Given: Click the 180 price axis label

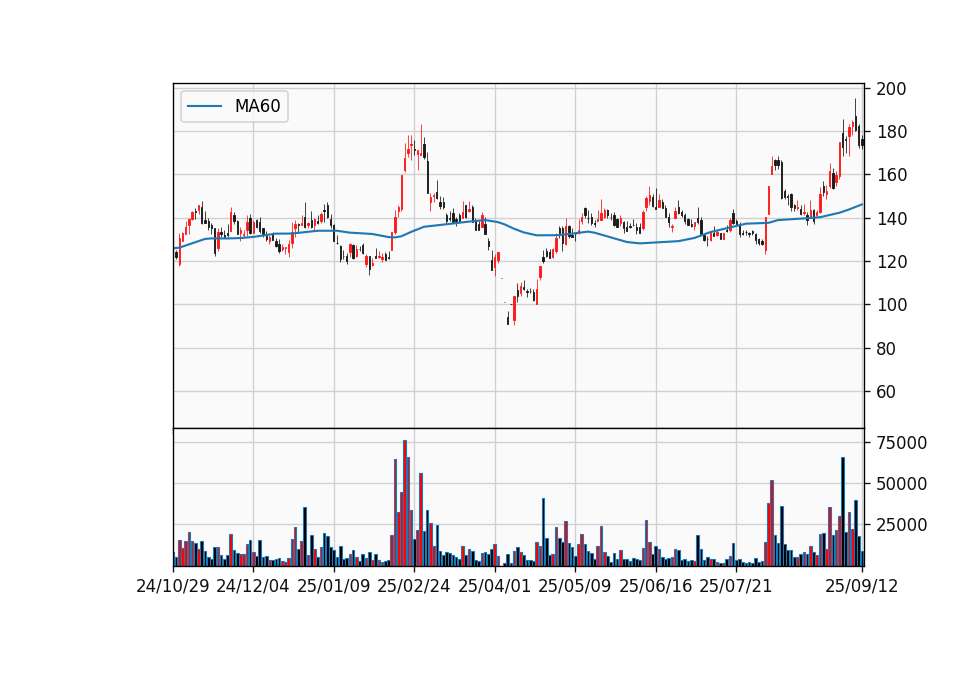Looking at the screenshot, I should point(891,132).
